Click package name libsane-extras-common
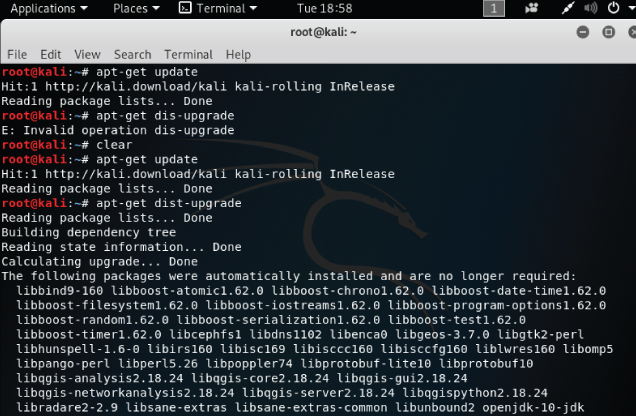 [311, 407]
